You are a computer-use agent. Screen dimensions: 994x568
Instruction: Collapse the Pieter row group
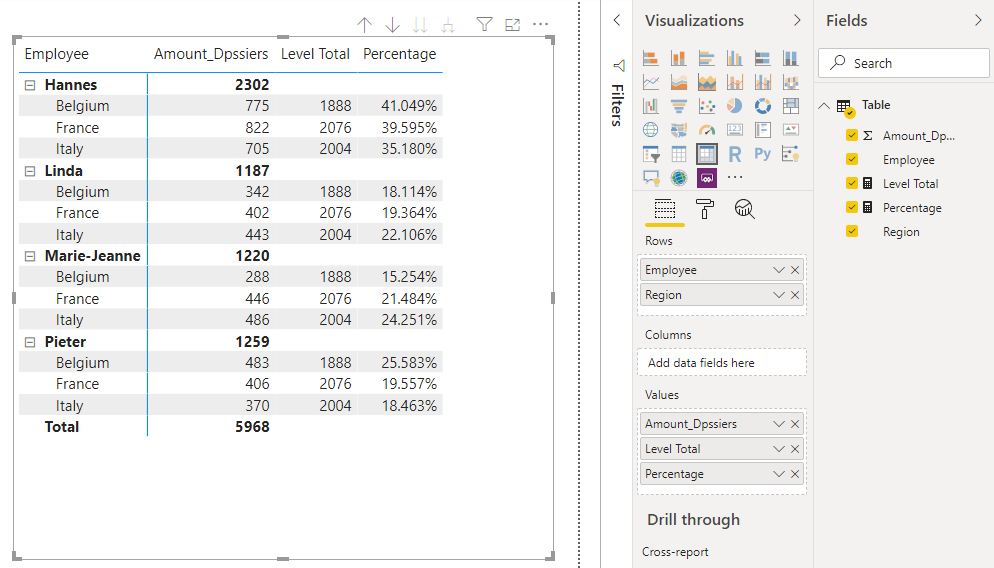30,342
